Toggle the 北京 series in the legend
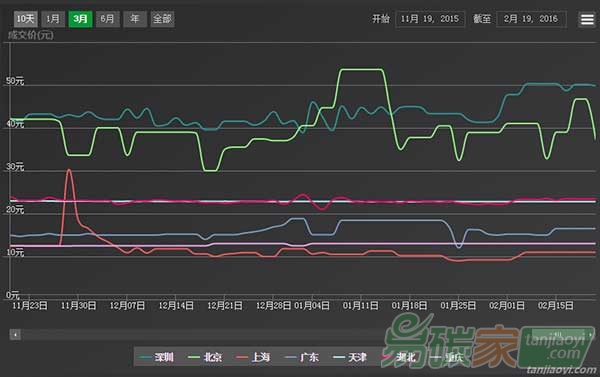600x377 pixels. (x=205, y=357)
